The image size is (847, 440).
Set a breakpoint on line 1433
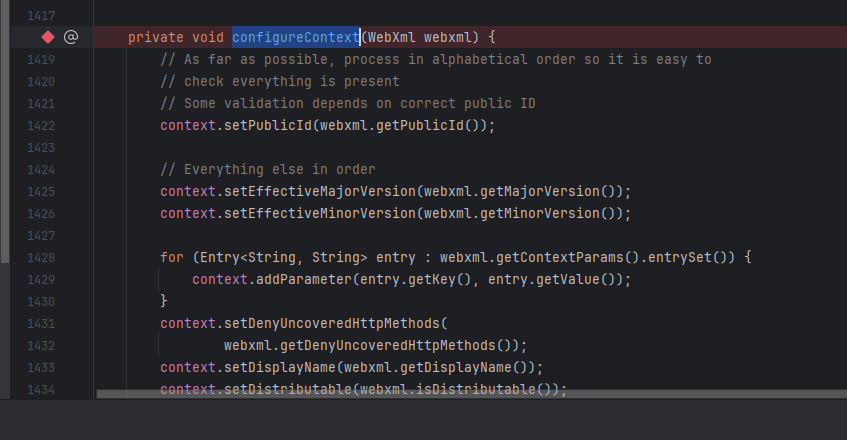click(x=41, y=367)
